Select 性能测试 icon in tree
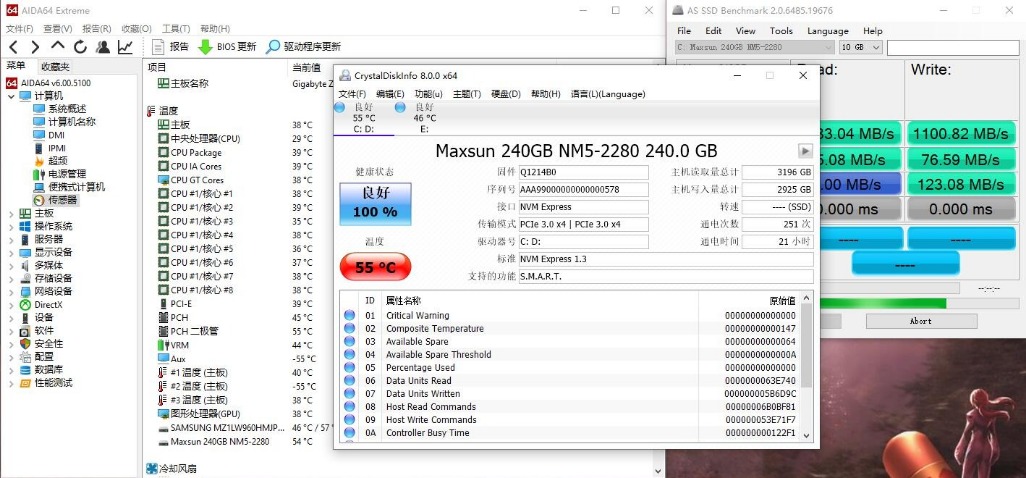The width and height of the screenshot is (1026, 478). point(25,383)
